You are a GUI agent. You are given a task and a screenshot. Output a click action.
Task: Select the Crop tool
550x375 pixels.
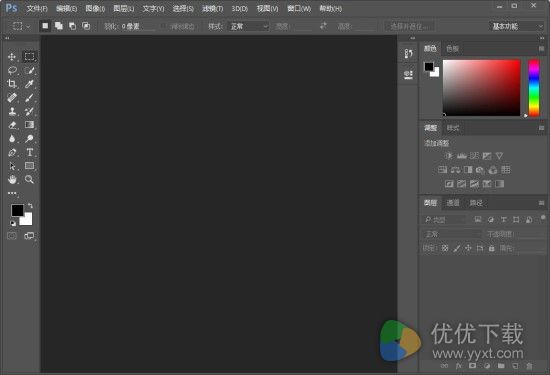[12, 84]
